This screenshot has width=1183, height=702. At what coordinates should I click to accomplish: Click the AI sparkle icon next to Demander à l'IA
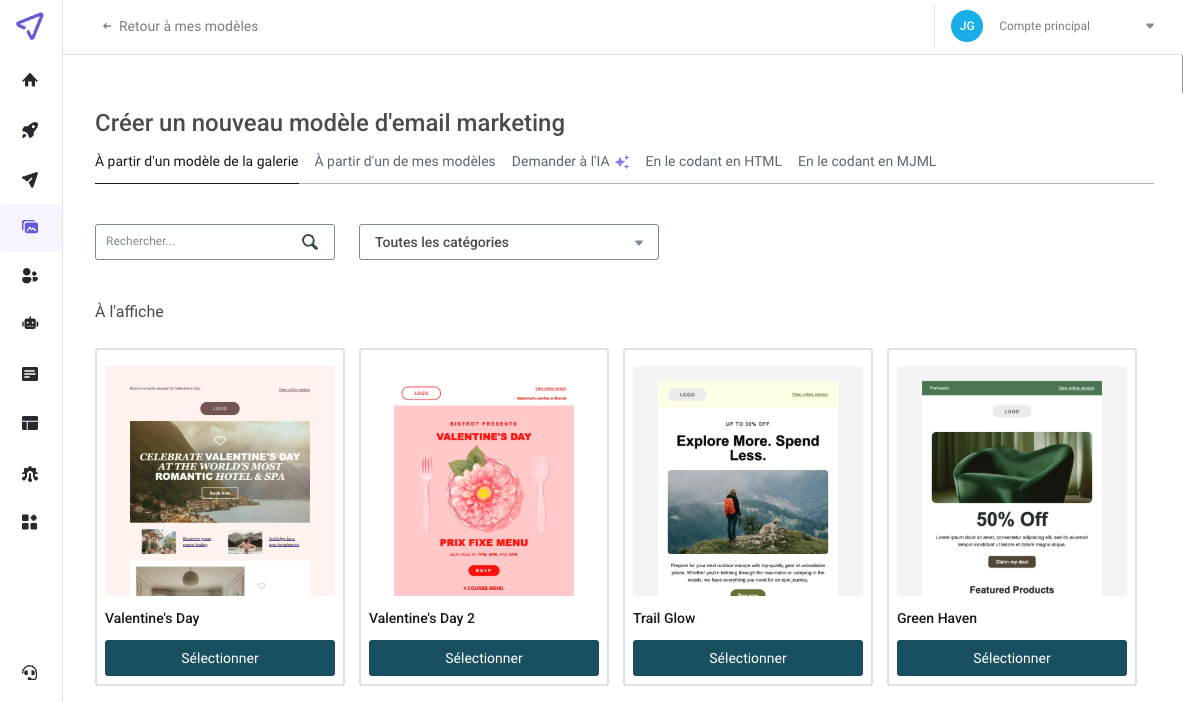point(622,162)
